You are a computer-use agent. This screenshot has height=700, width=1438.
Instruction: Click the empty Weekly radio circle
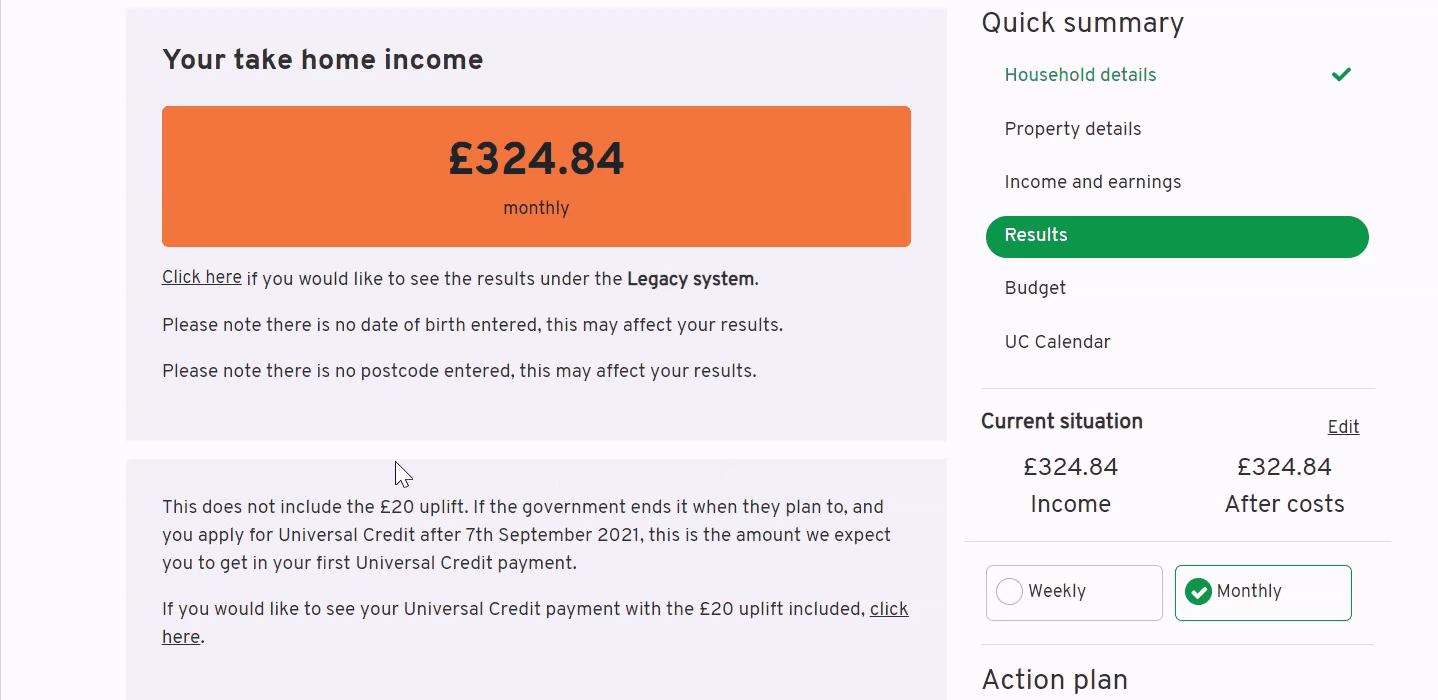click(1010, 592)
